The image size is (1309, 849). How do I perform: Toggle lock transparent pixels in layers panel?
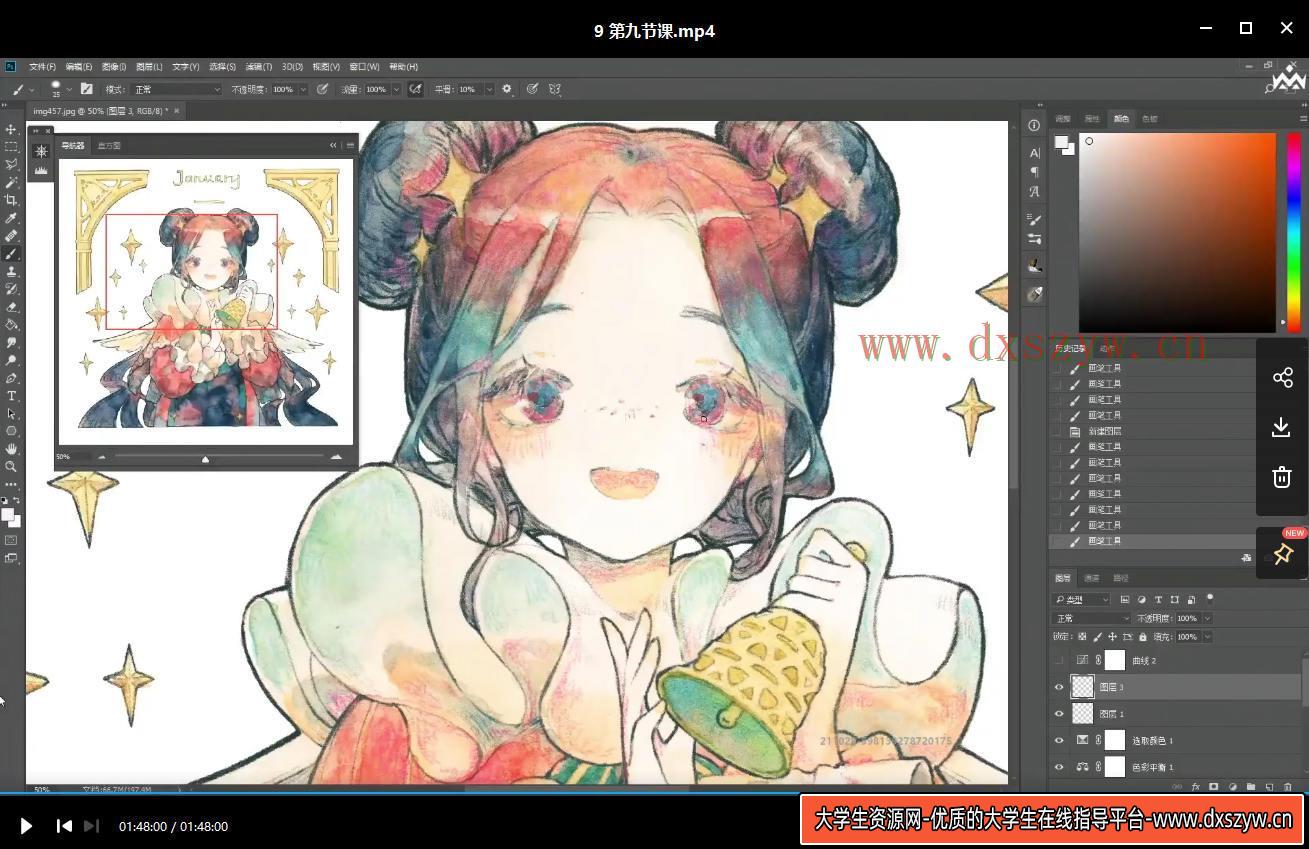coord(1082,637)
